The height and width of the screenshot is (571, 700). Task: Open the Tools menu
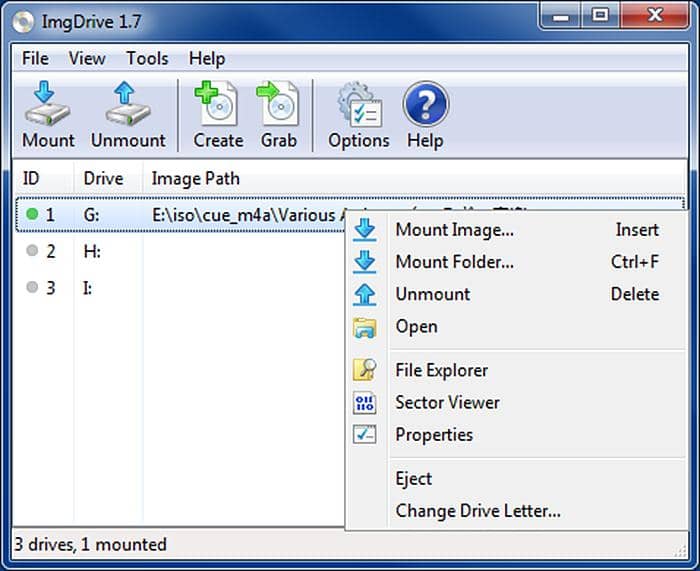point(147,58)
